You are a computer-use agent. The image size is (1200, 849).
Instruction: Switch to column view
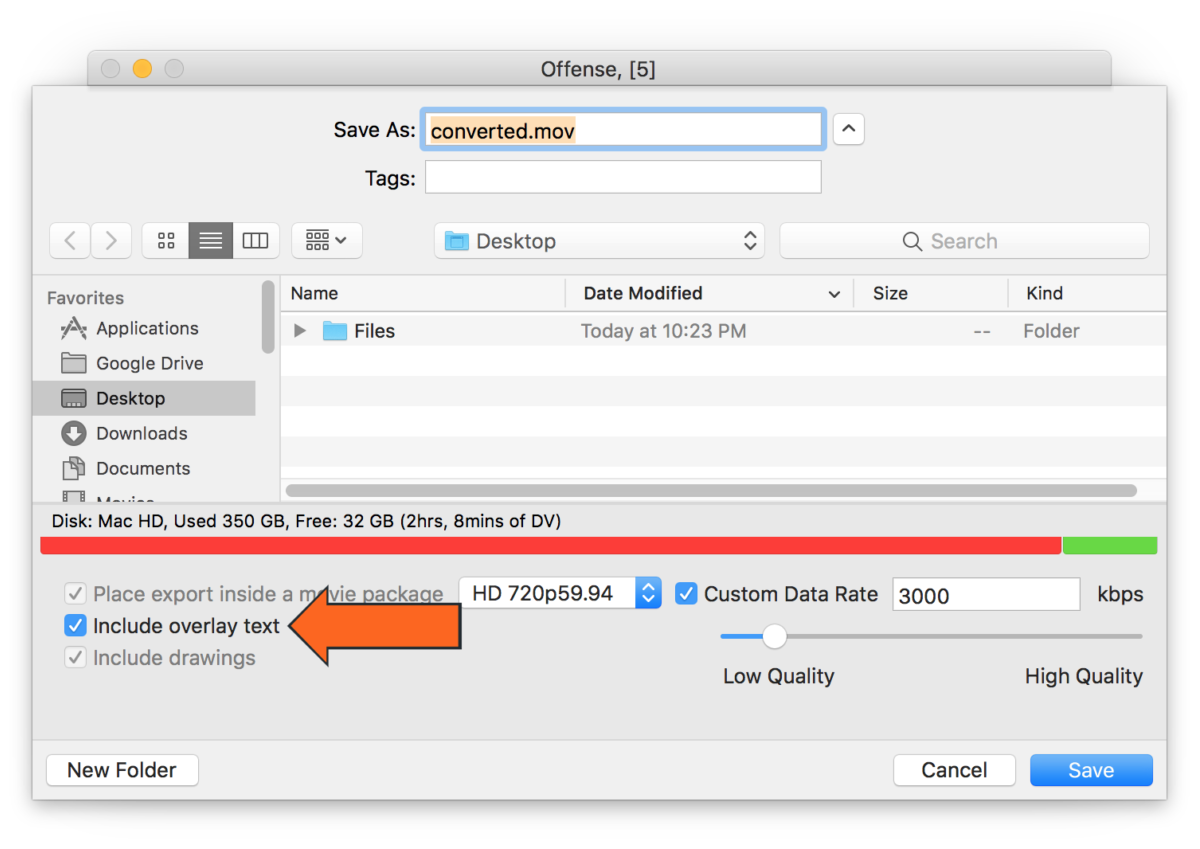255,241
